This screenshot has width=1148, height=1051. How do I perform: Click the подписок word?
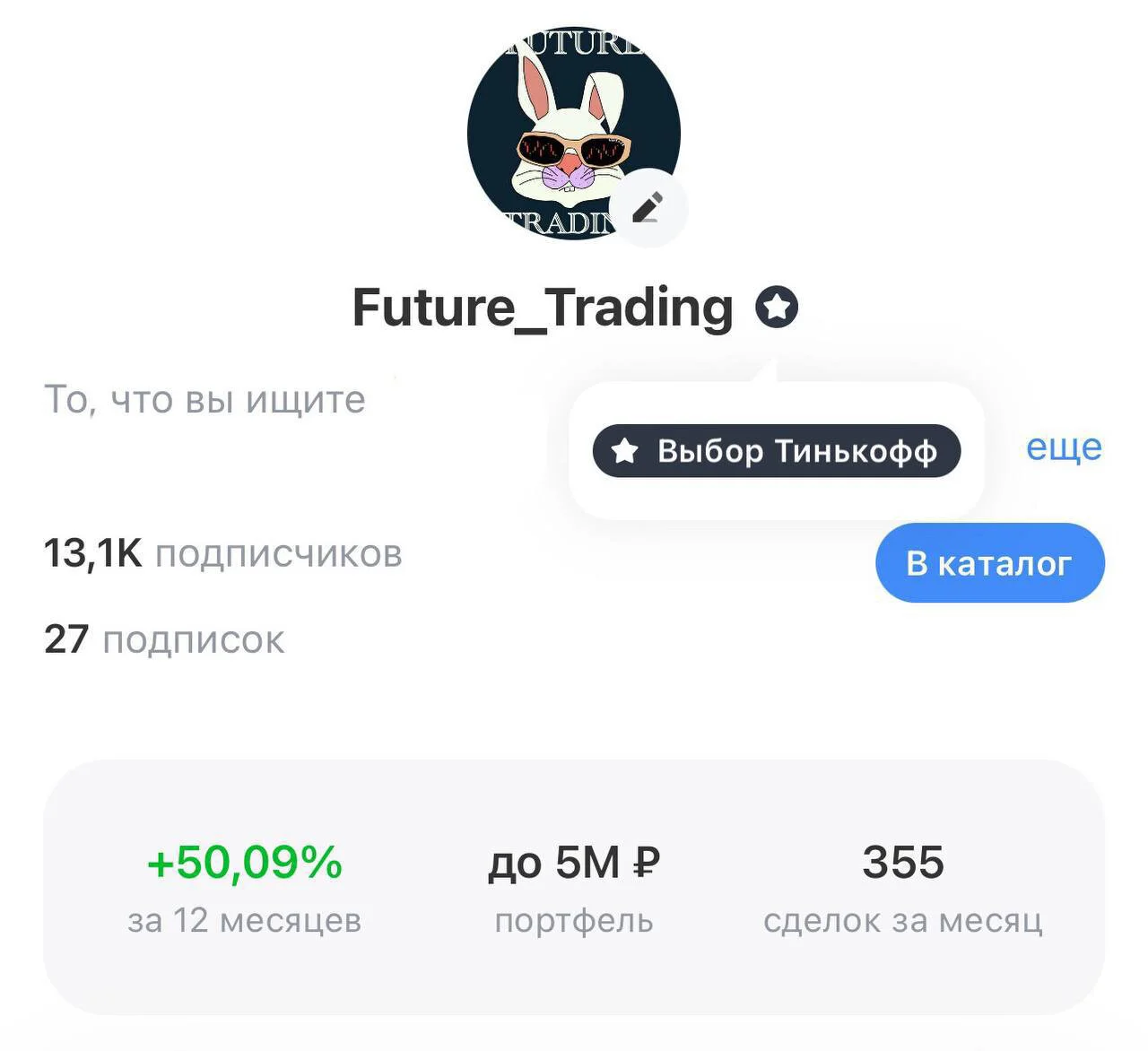(194, 641)
